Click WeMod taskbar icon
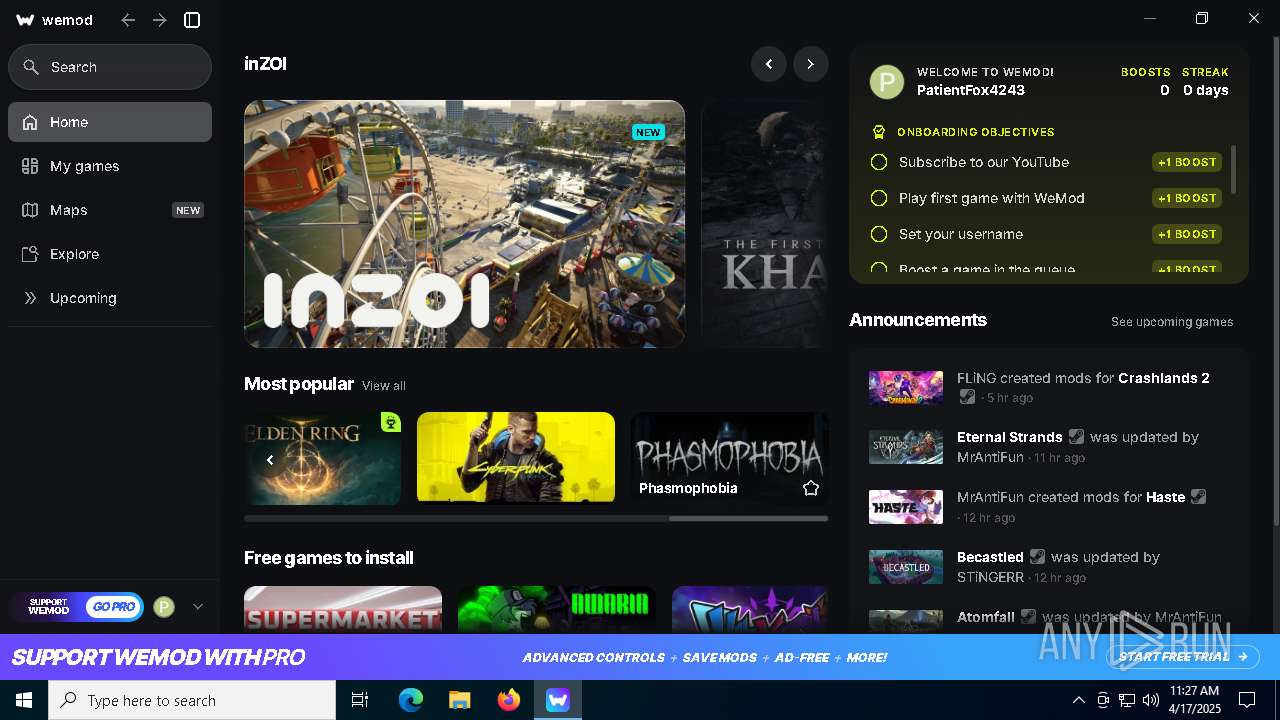The height and width of the screenshot is (720, 1280). point(558,700)
